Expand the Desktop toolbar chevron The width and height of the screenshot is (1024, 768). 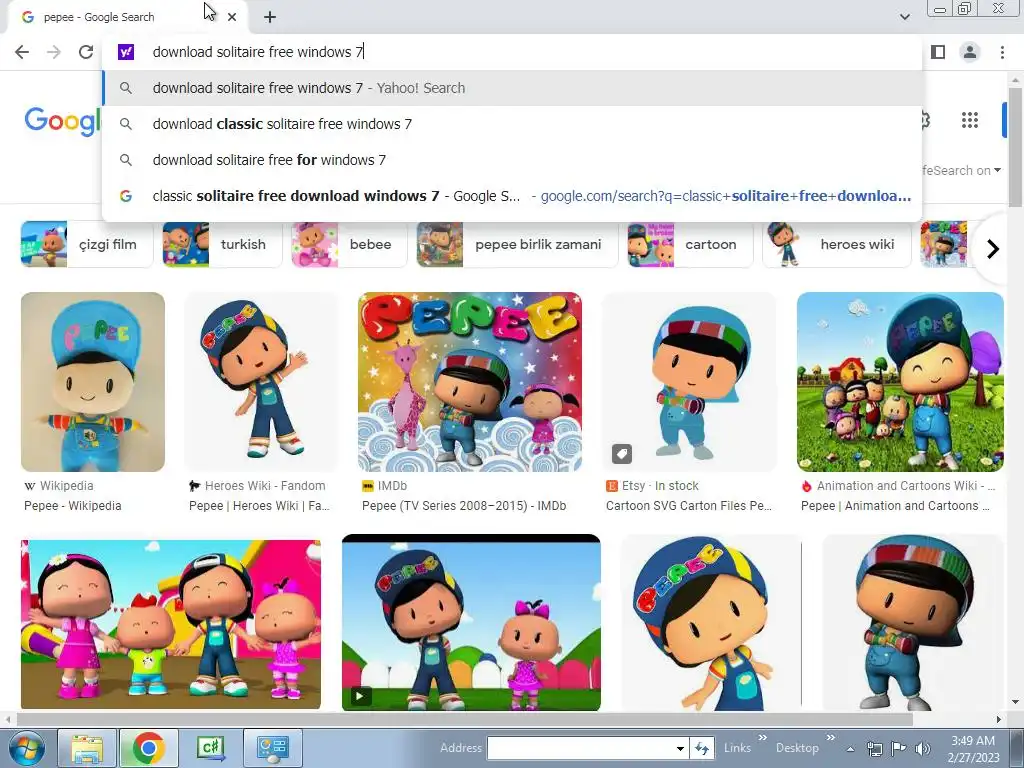(x=831, y=738)
